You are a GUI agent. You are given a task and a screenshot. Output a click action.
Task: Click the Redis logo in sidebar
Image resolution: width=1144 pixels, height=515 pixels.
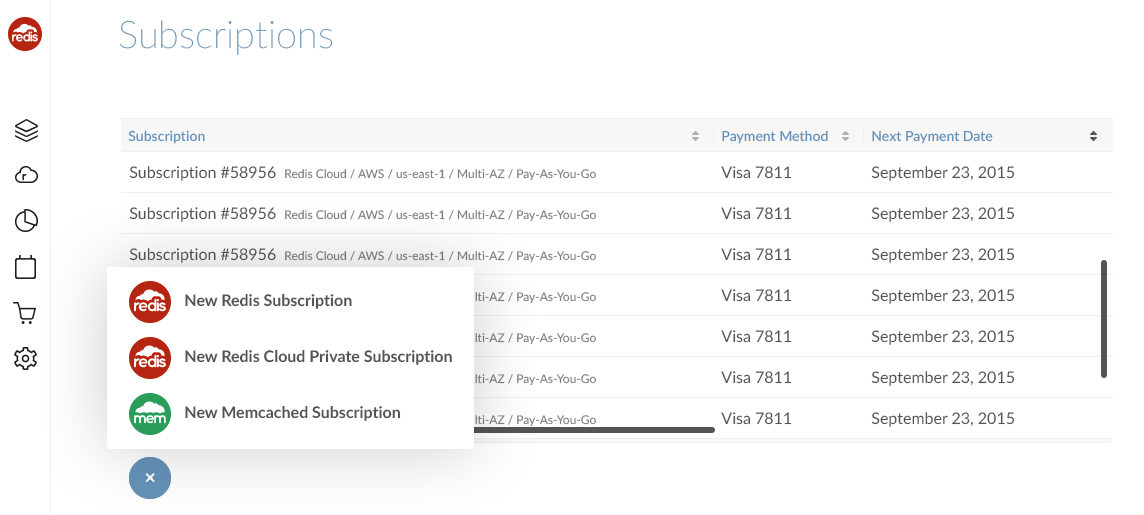pos(25,34)
